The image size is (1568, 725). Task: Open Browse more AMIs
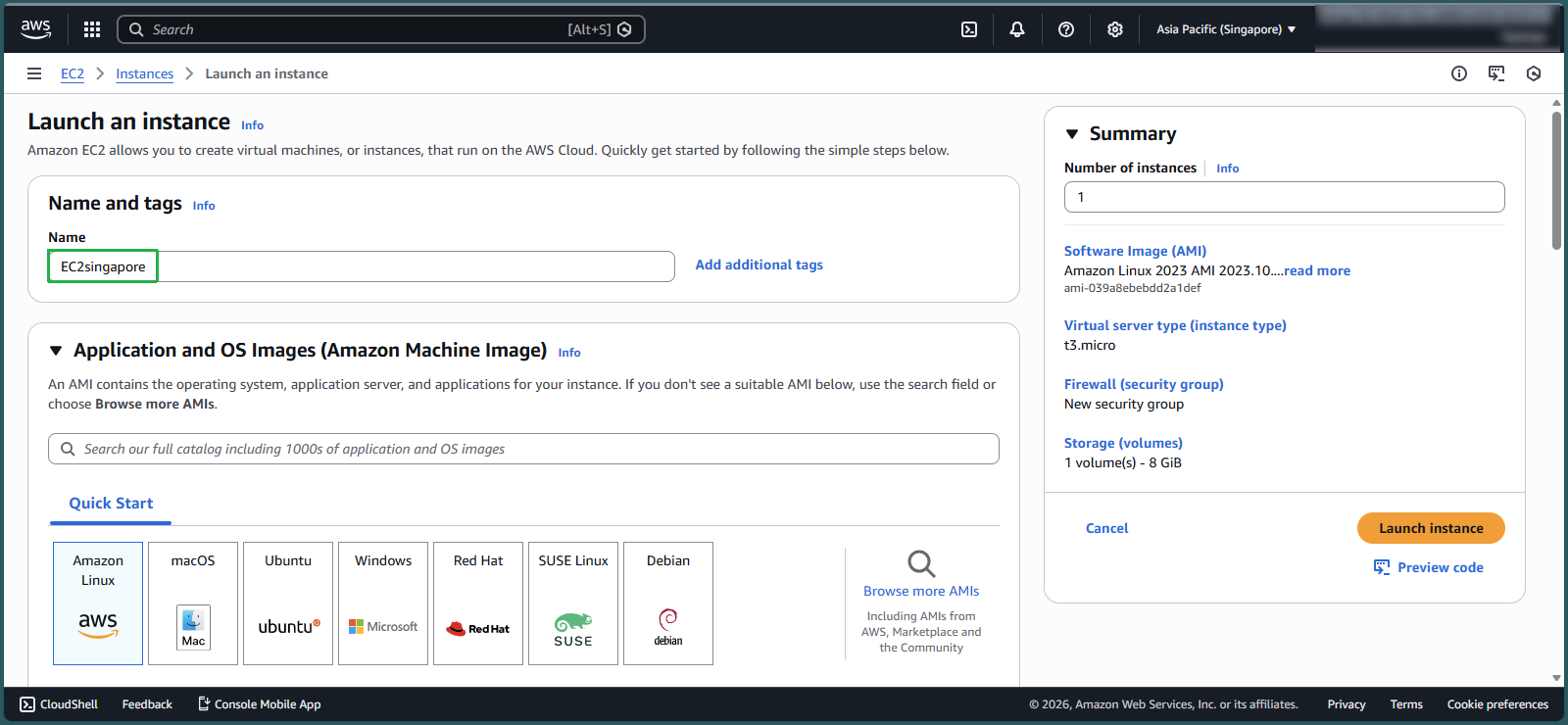921,591
